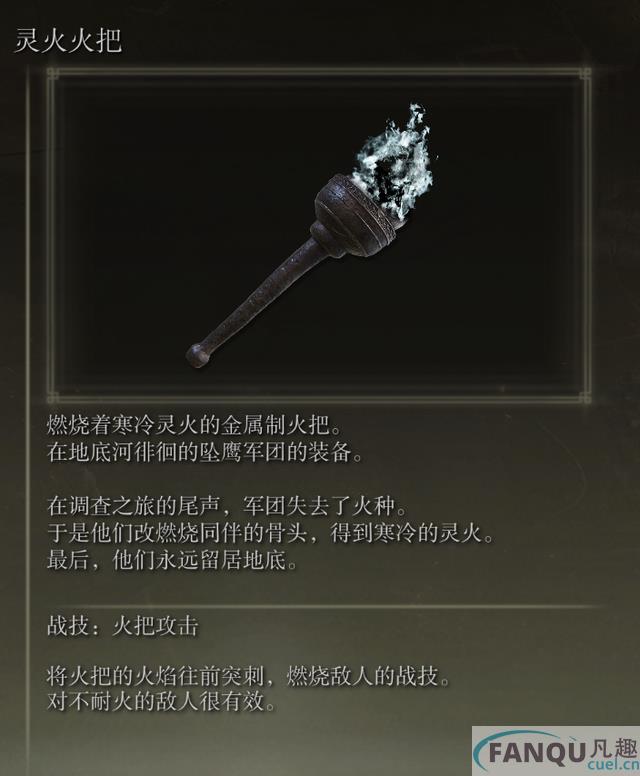Click the line 军团失去了火种

227,507
